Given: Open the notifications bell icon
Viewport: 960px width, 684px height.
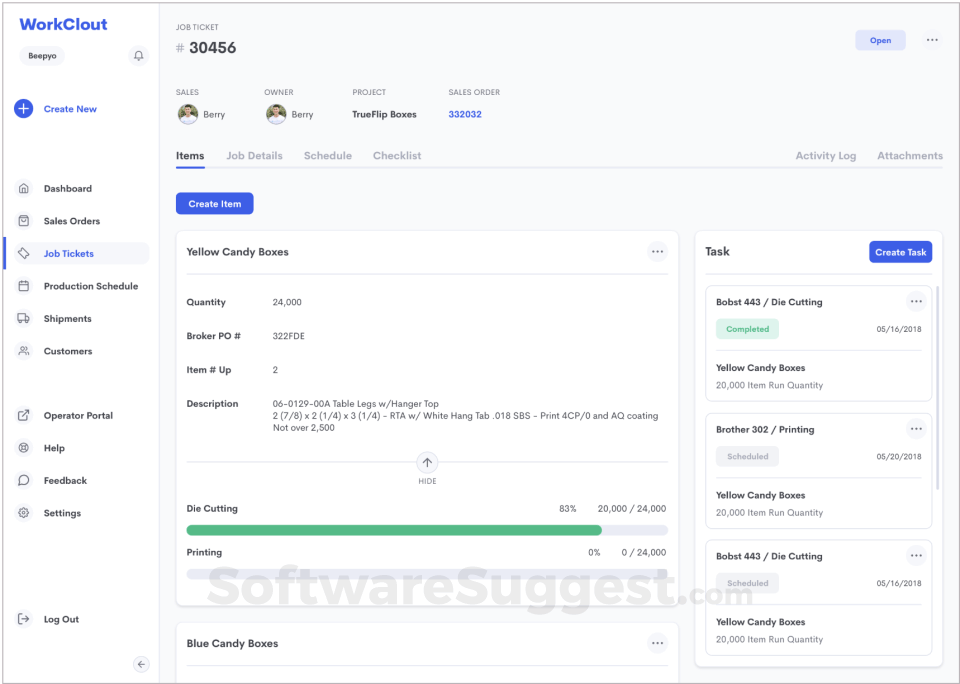Looking at the screenshot, I should (x=138, y=56).
